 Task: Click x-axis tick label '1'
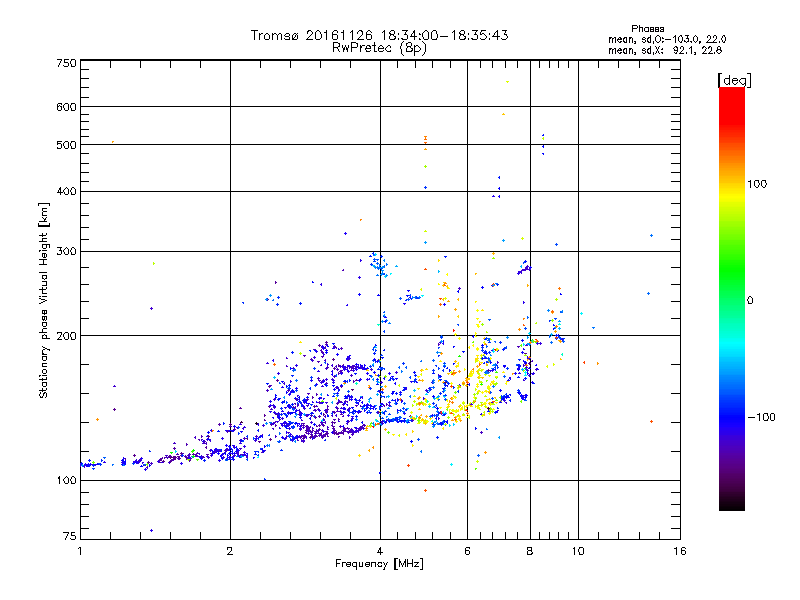click(80, 551)
